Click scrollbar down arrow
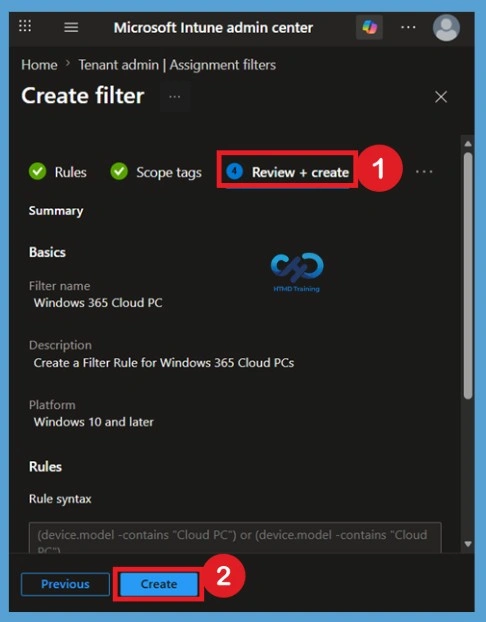 pyautogui.click(x=468, y=544)
